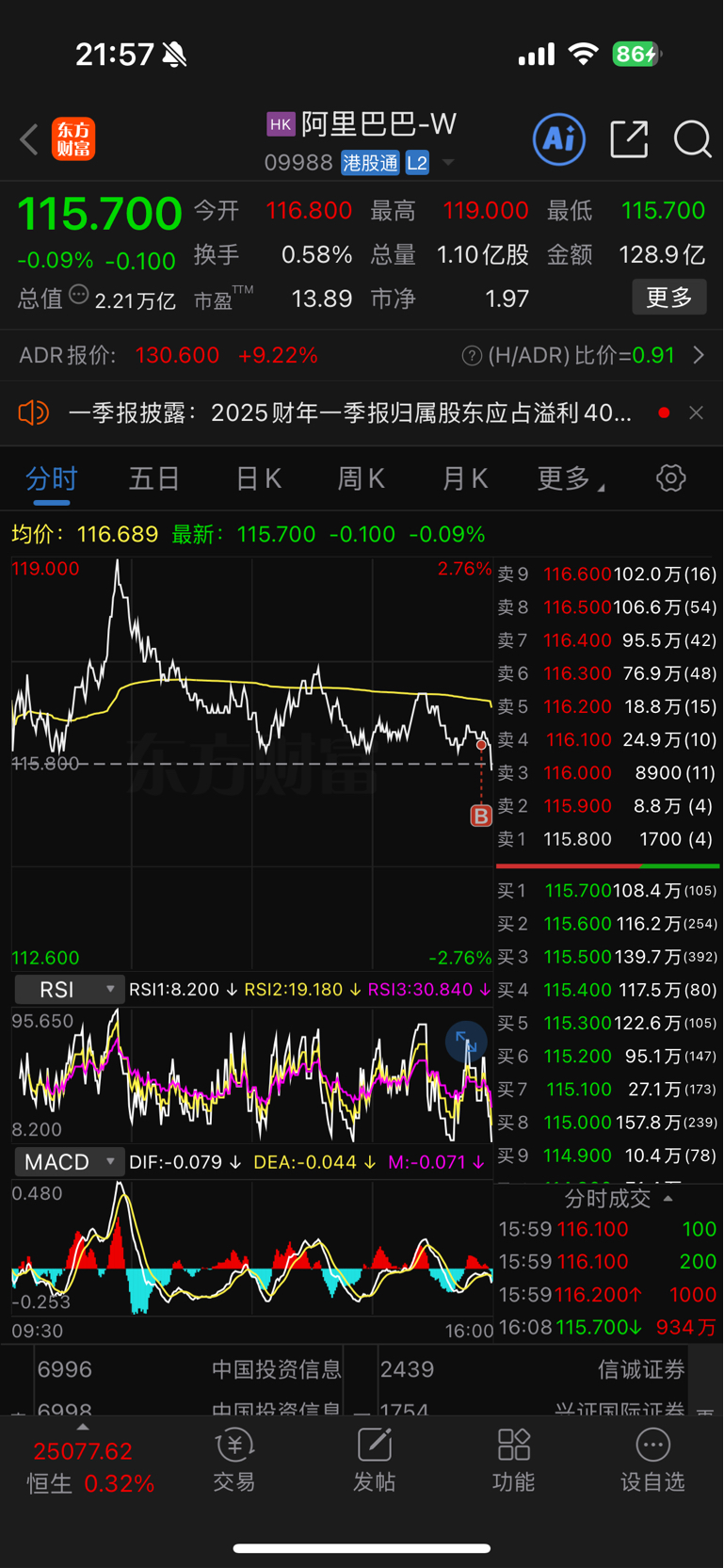Tap the RSI indicator chart

[252, 1074]
